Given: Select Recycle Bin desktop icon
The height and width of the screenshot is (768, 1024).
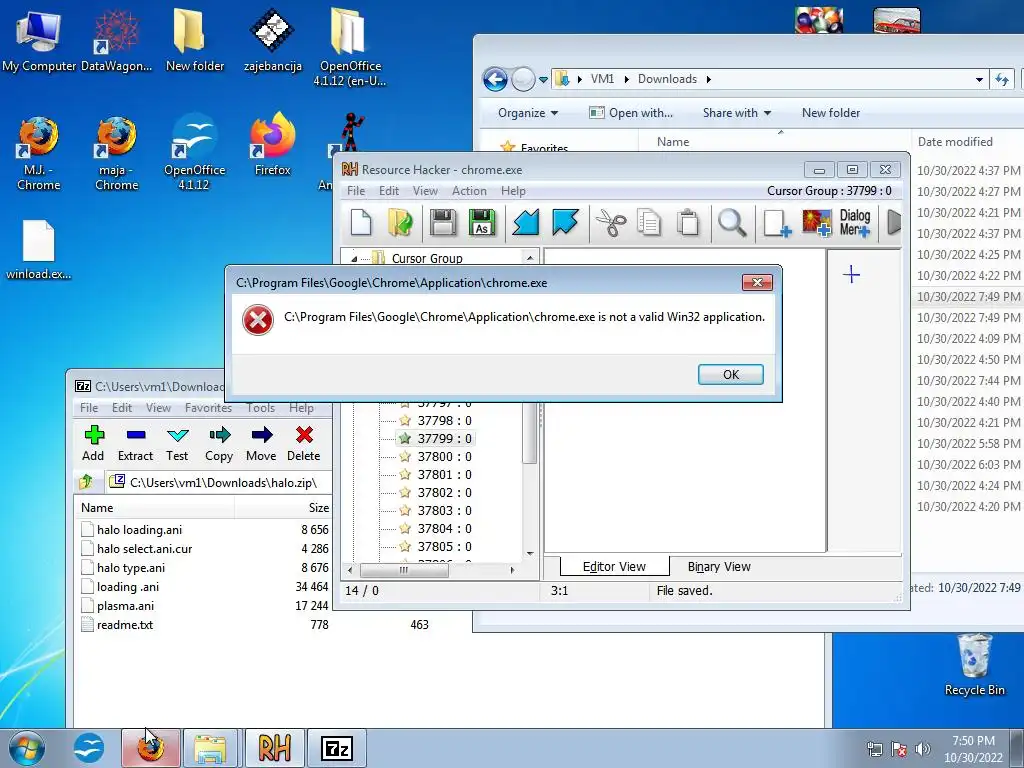Looking at the screenshot, I should [x=974, y=665].
